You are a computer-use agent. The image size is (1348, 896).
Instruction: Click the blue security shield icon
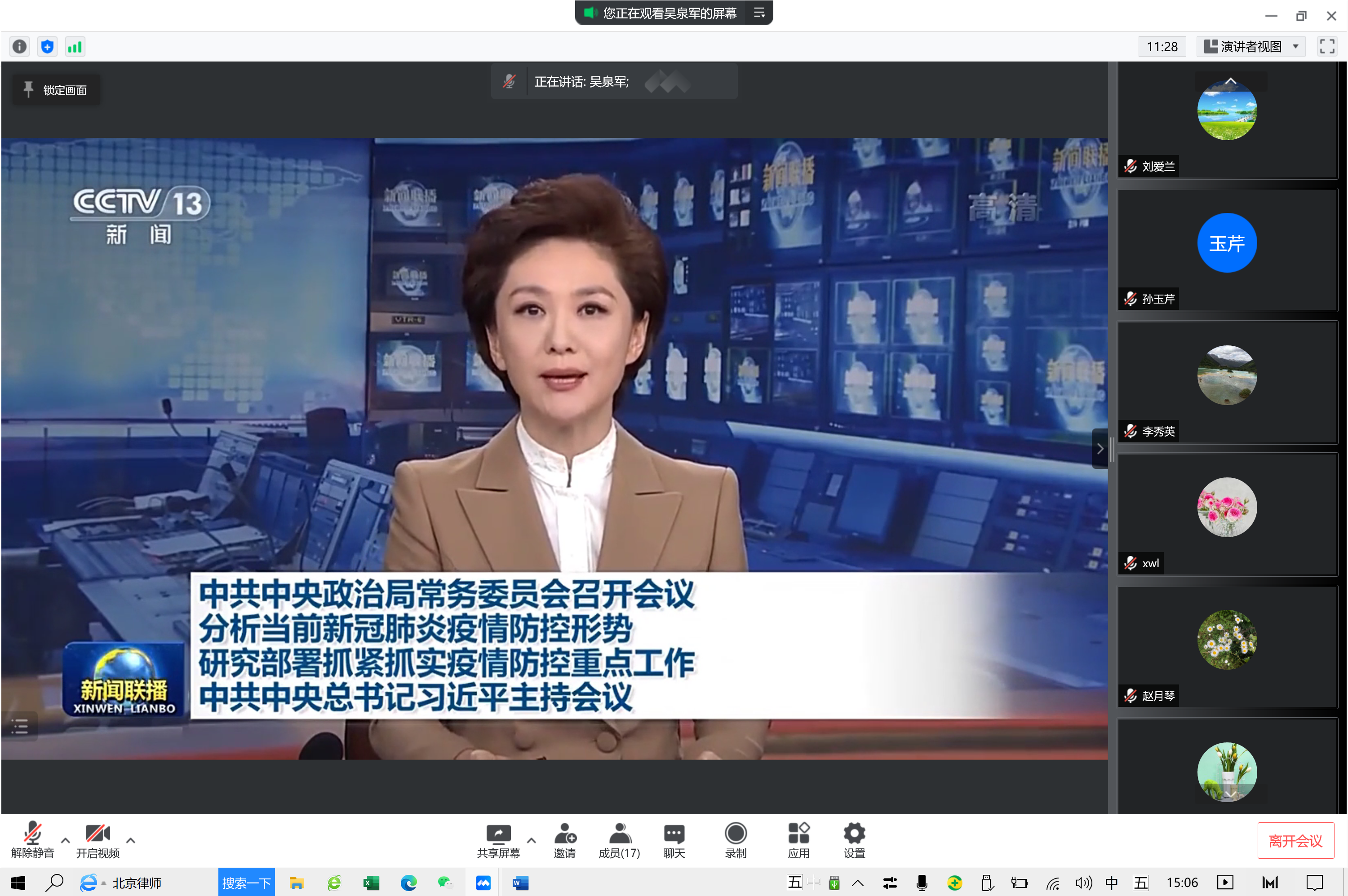[48, 46]
